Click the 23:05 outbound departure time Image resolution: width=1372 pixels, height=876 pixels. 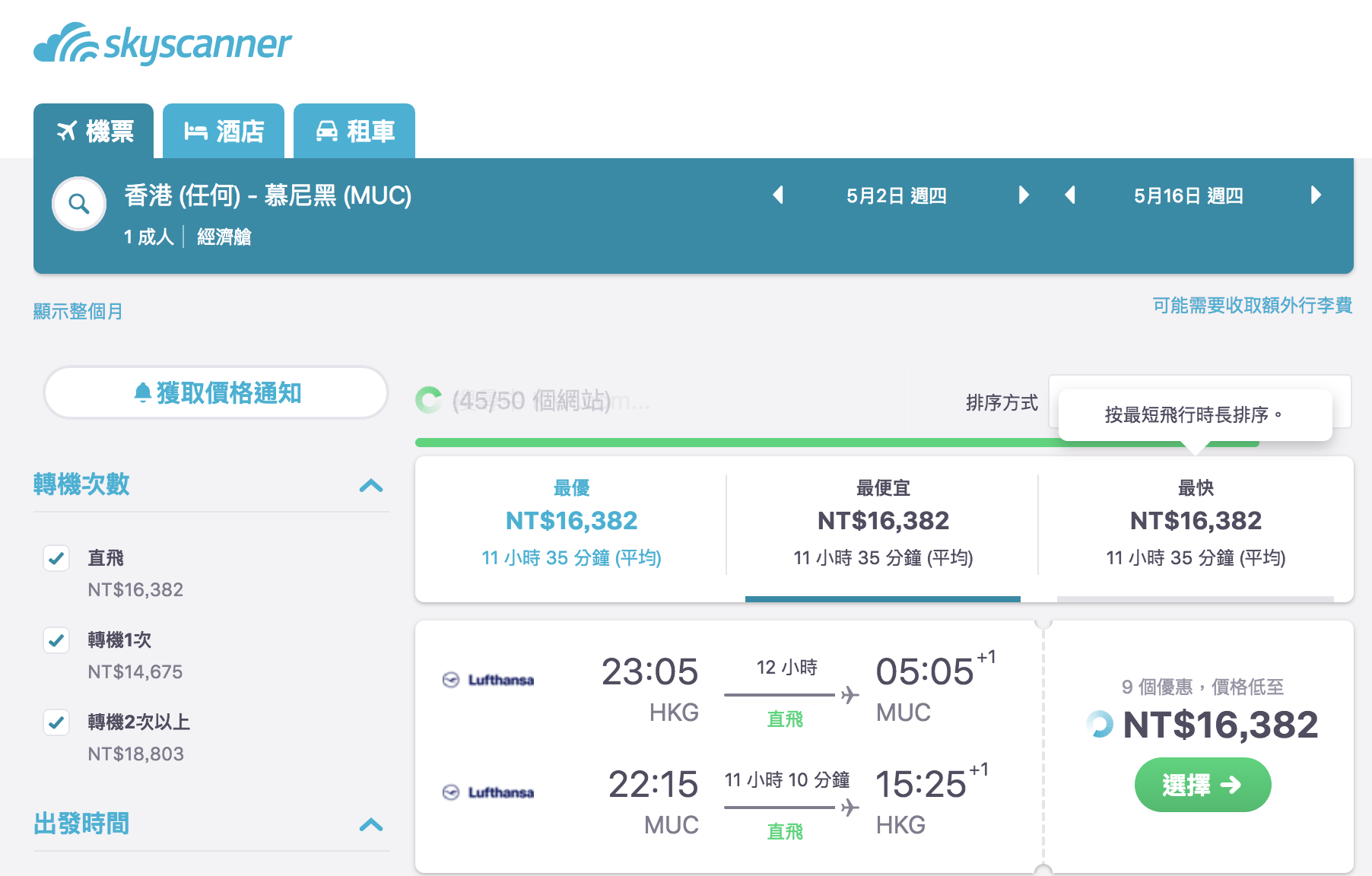[x=649, y=671]
